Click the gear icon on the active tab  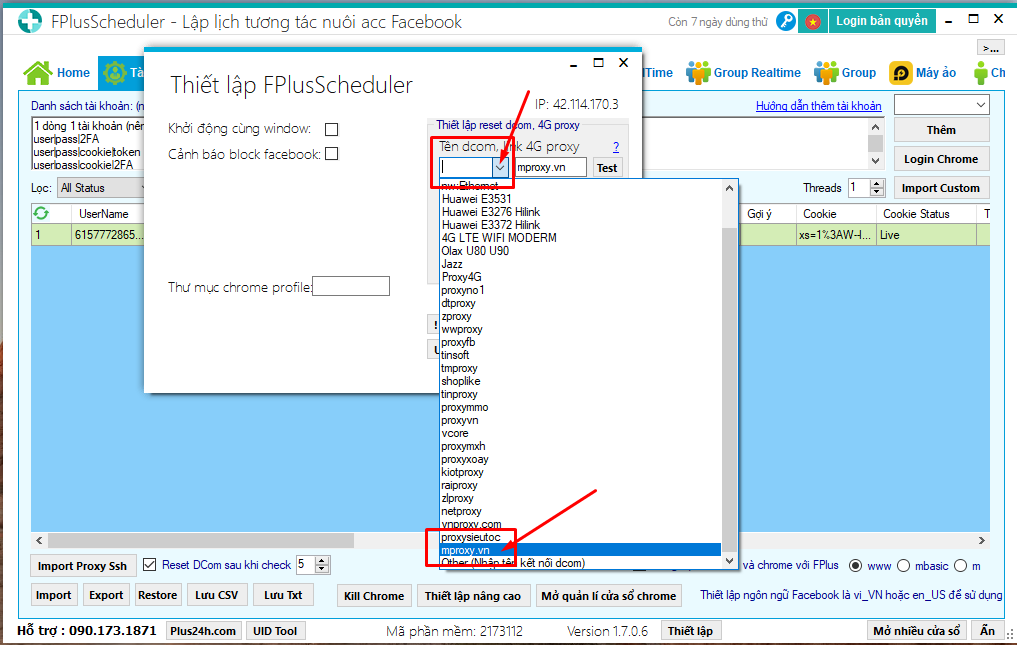115,73
